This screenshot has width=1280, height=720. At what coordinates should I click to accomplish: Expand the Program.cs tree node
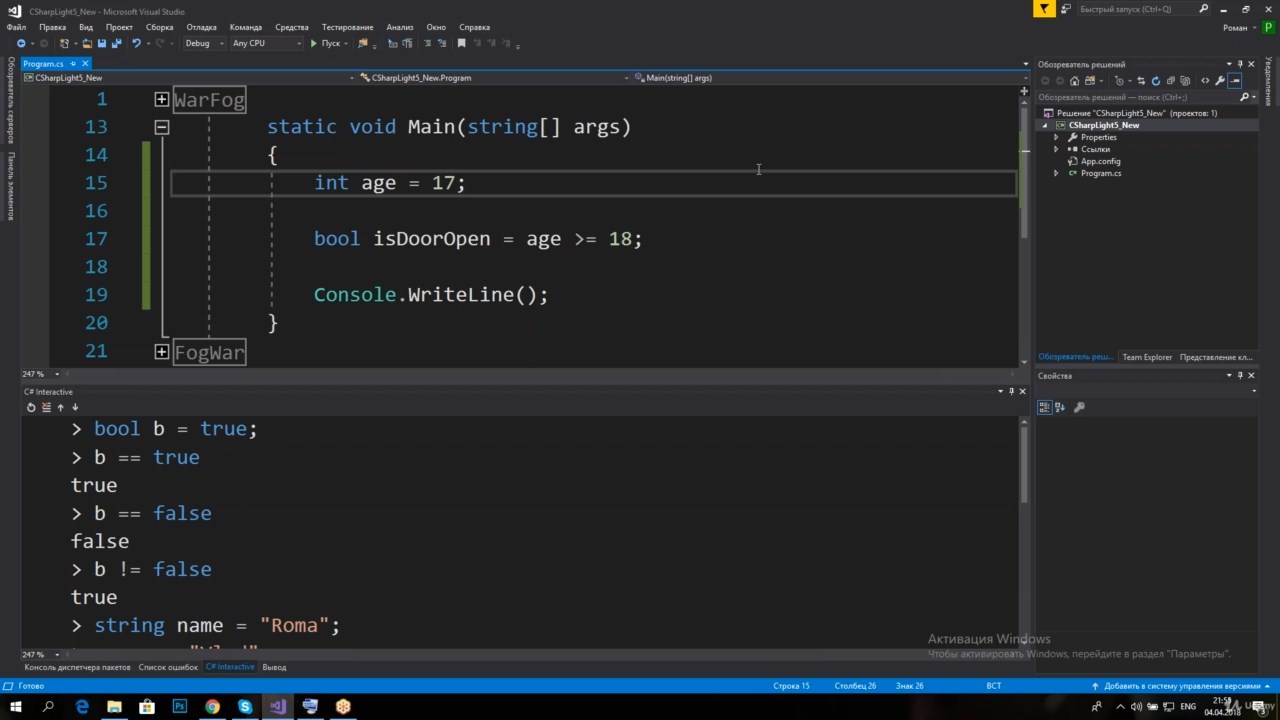1056,173
